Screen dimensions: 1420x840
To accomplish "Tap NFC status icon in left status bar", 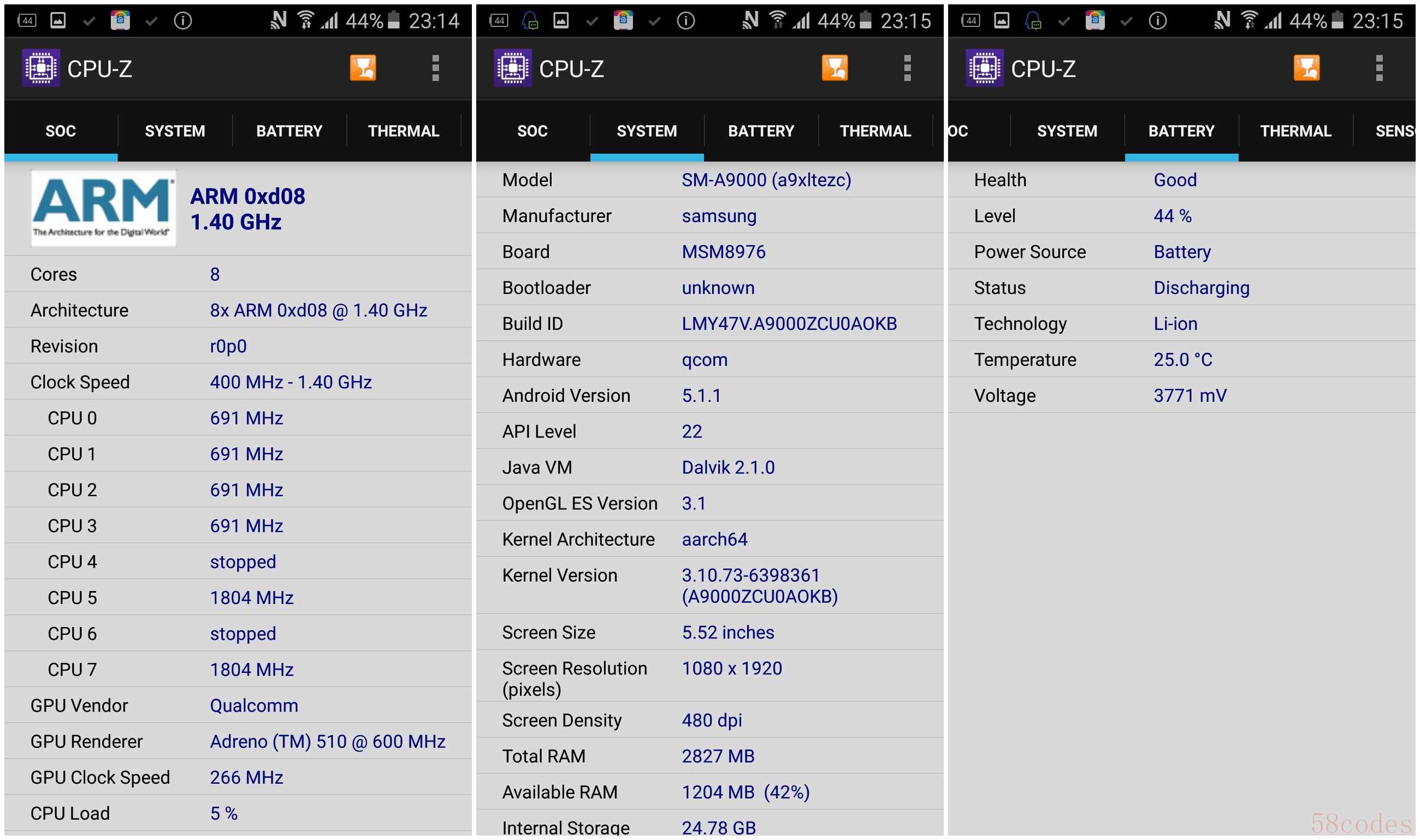I will click(x=279, y=20).
